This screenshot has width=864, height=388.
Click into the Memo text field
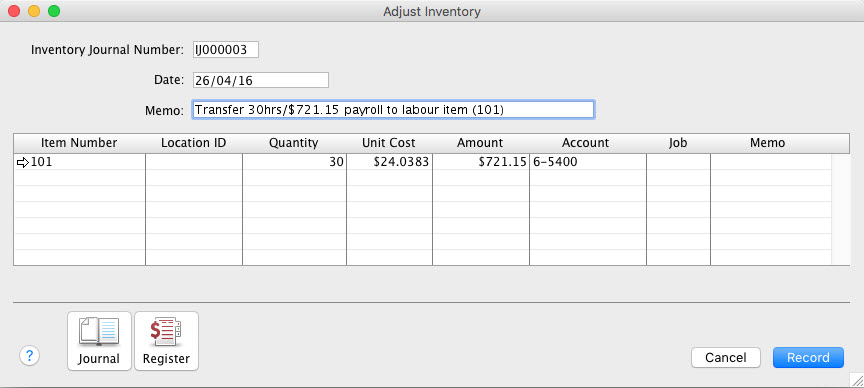(393, 109)
